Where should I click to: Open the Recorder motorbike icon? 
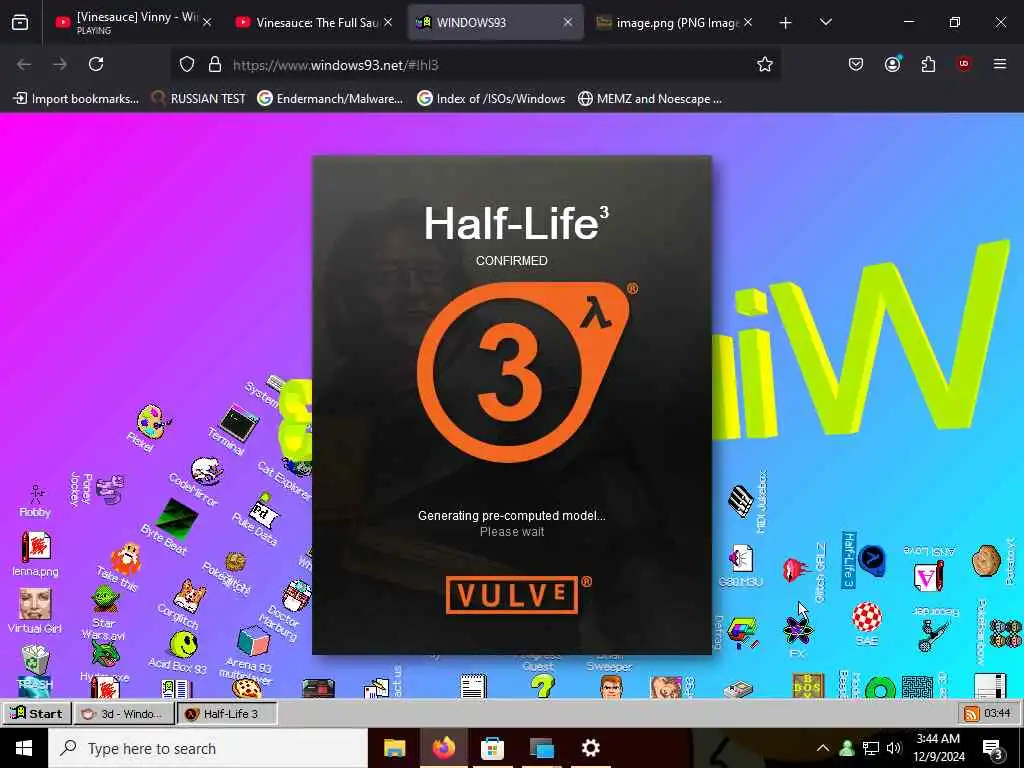(x=932, y=635)
